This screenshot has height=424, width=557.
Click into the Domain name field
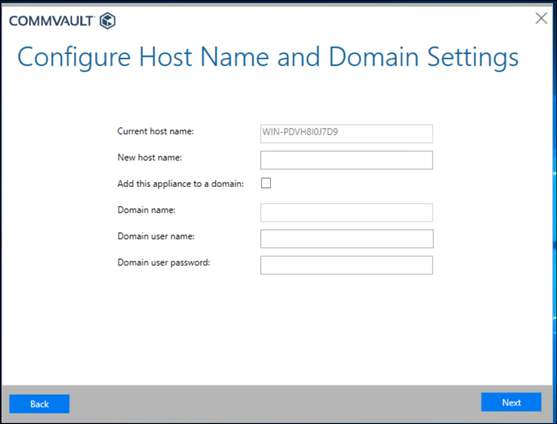[346, 212]
